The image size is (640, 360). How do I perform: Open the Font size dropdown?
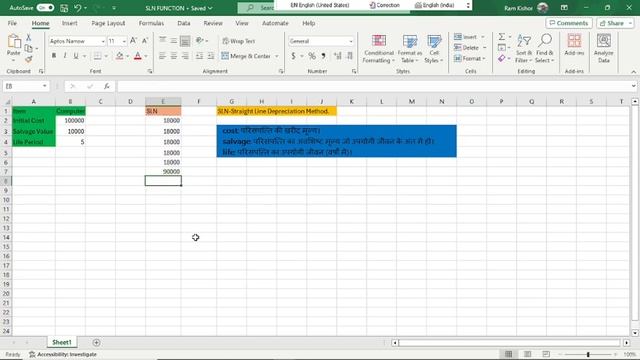pyautogui.click(x=124, y=41)
